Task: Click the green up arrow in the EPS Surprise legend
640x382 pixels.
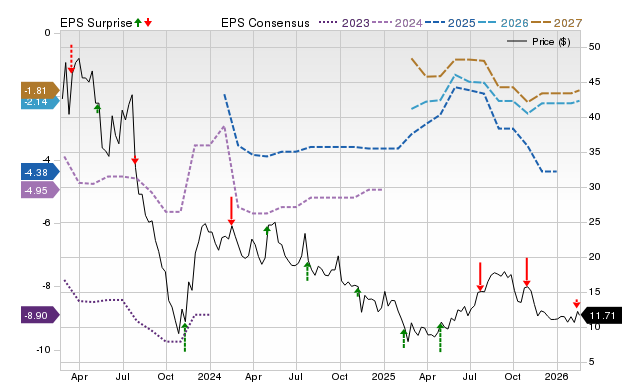Action: click(138, 22)
